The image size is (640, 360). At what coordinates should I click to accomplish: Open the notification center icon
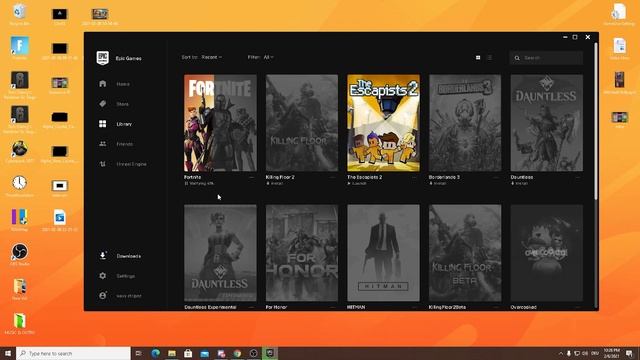(629, 353)
